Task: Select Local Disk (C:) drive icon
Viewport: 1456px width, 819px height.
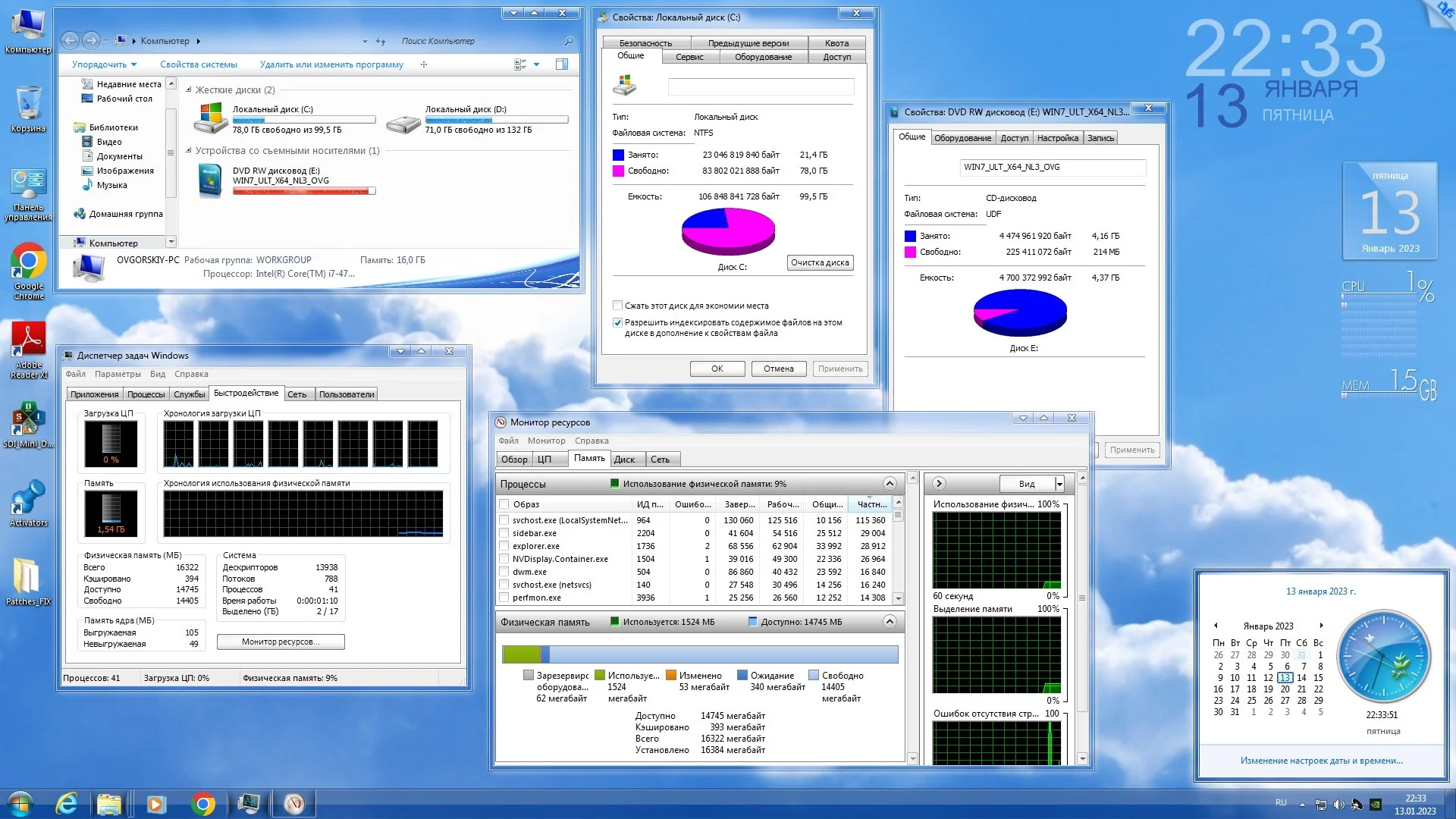Action: pyautogui.click(x=212, y=119)
